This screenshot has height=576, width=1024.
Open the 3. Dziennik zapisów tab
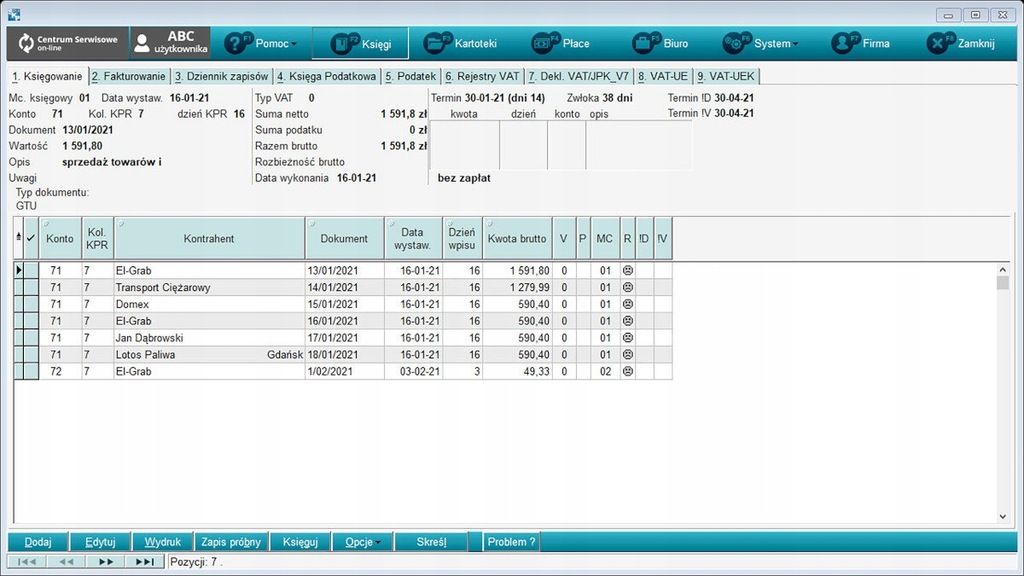[x=221, y=76]
